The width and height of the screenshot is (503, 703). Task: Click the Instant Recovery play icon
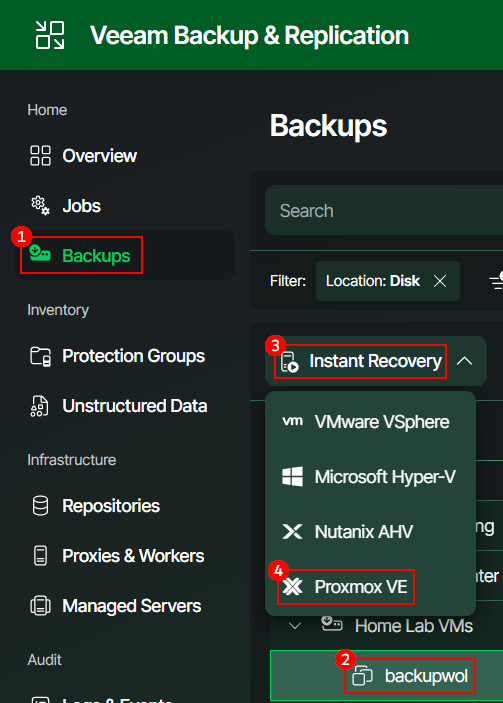[x=290, y=362]
